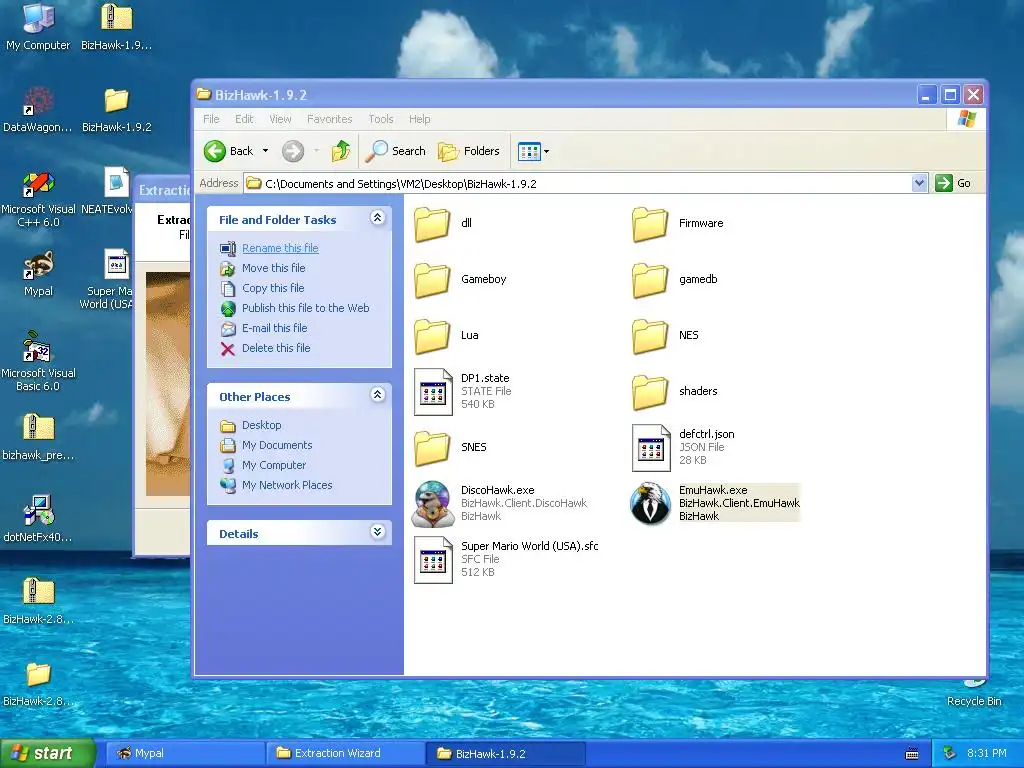Click Rename this file link
Screen dimensions: 1024x768
coord(280,248)
